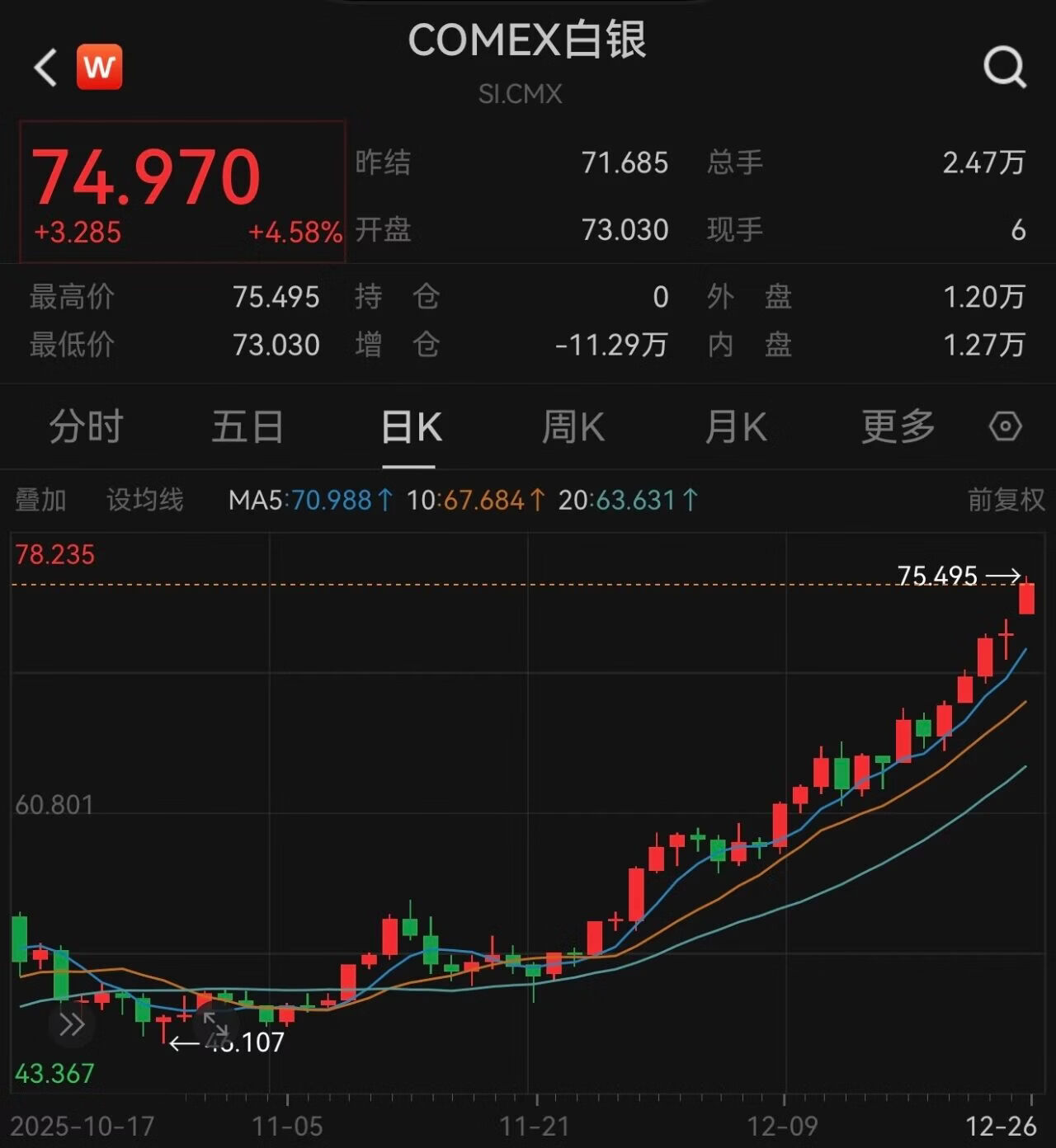Tap the 11-05 date label

point(287,1126)
